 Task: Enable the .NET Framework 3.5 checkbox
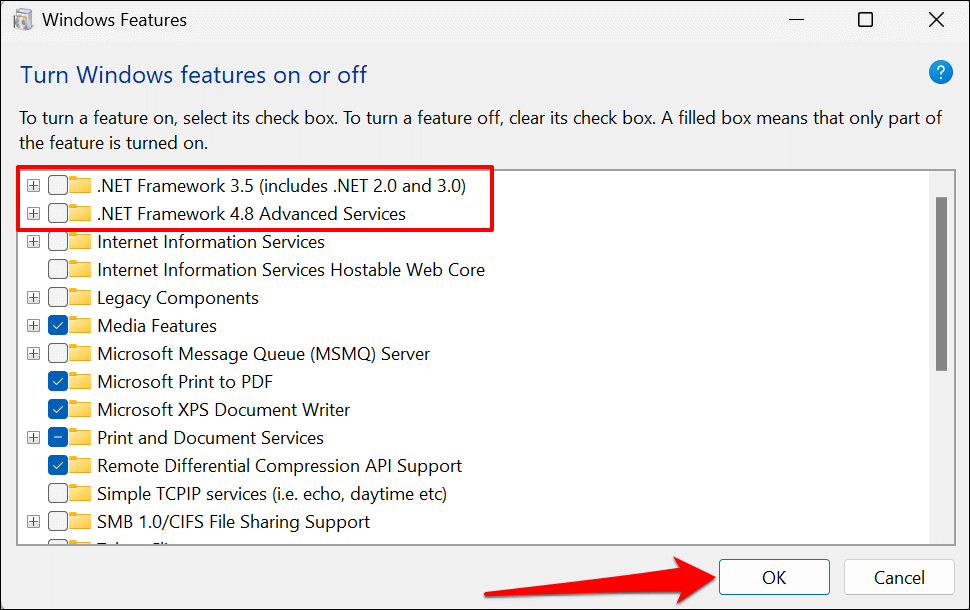pyautogui.click(x=58, y=186)
